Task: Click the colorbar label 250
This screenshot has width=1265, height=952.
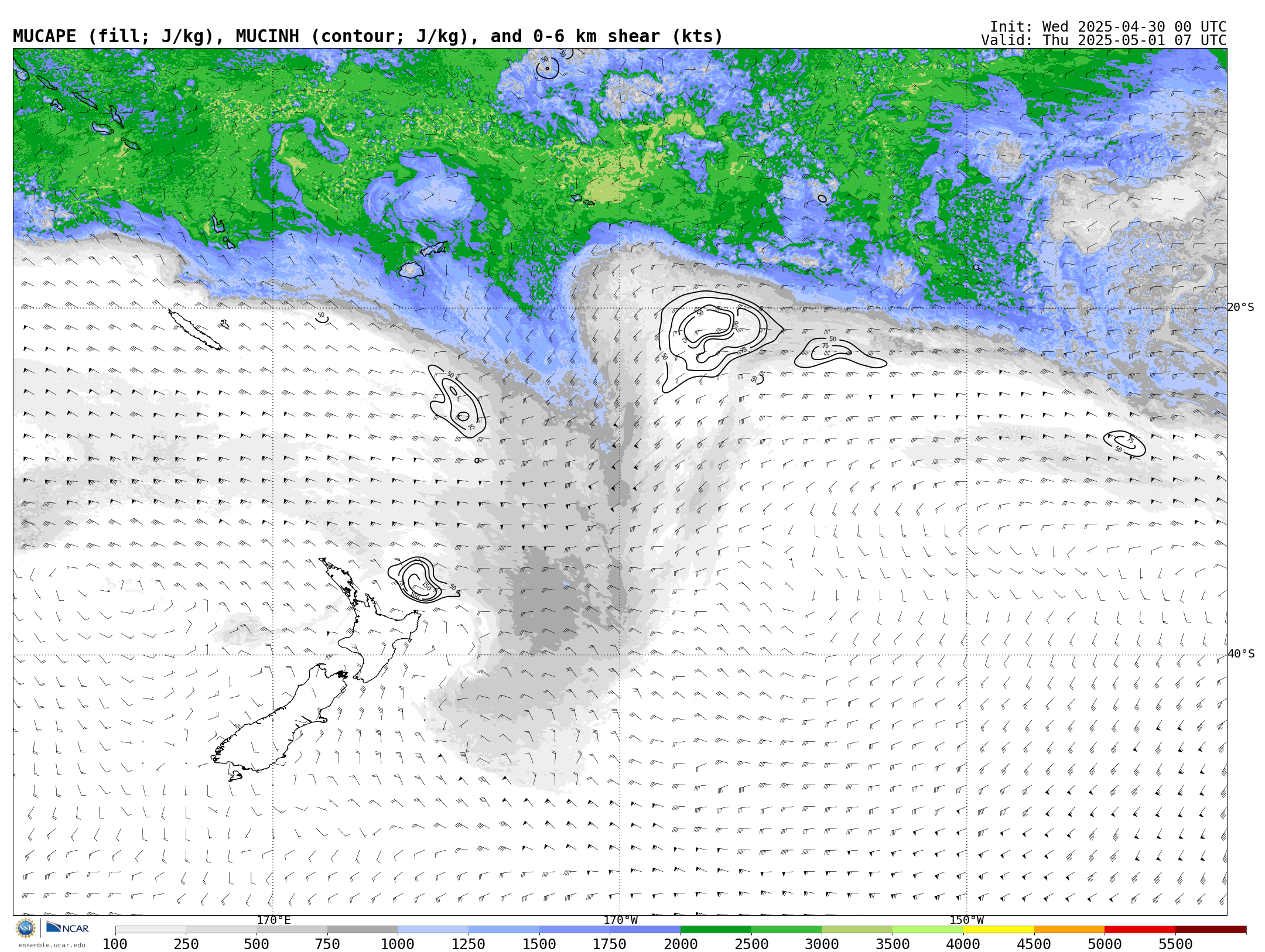Action: click(186, 944)
